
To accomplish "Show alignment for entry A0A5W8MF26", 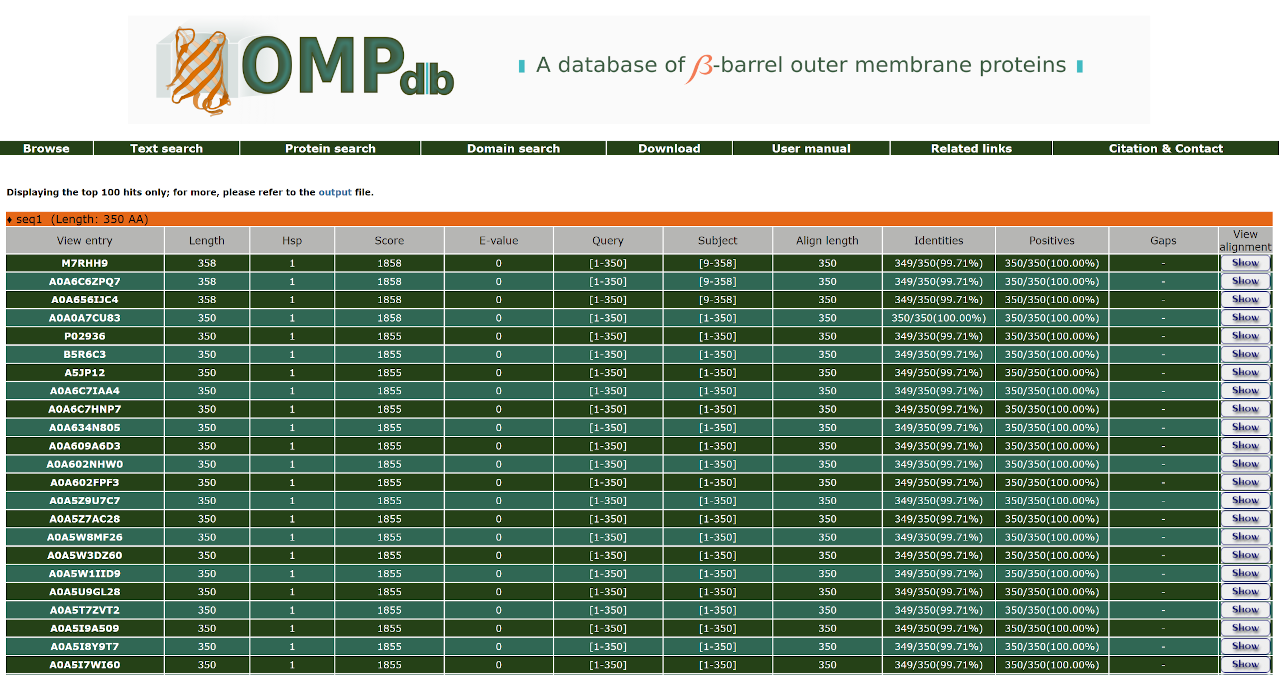I will pyautogui.click(x=1245, y=537).
